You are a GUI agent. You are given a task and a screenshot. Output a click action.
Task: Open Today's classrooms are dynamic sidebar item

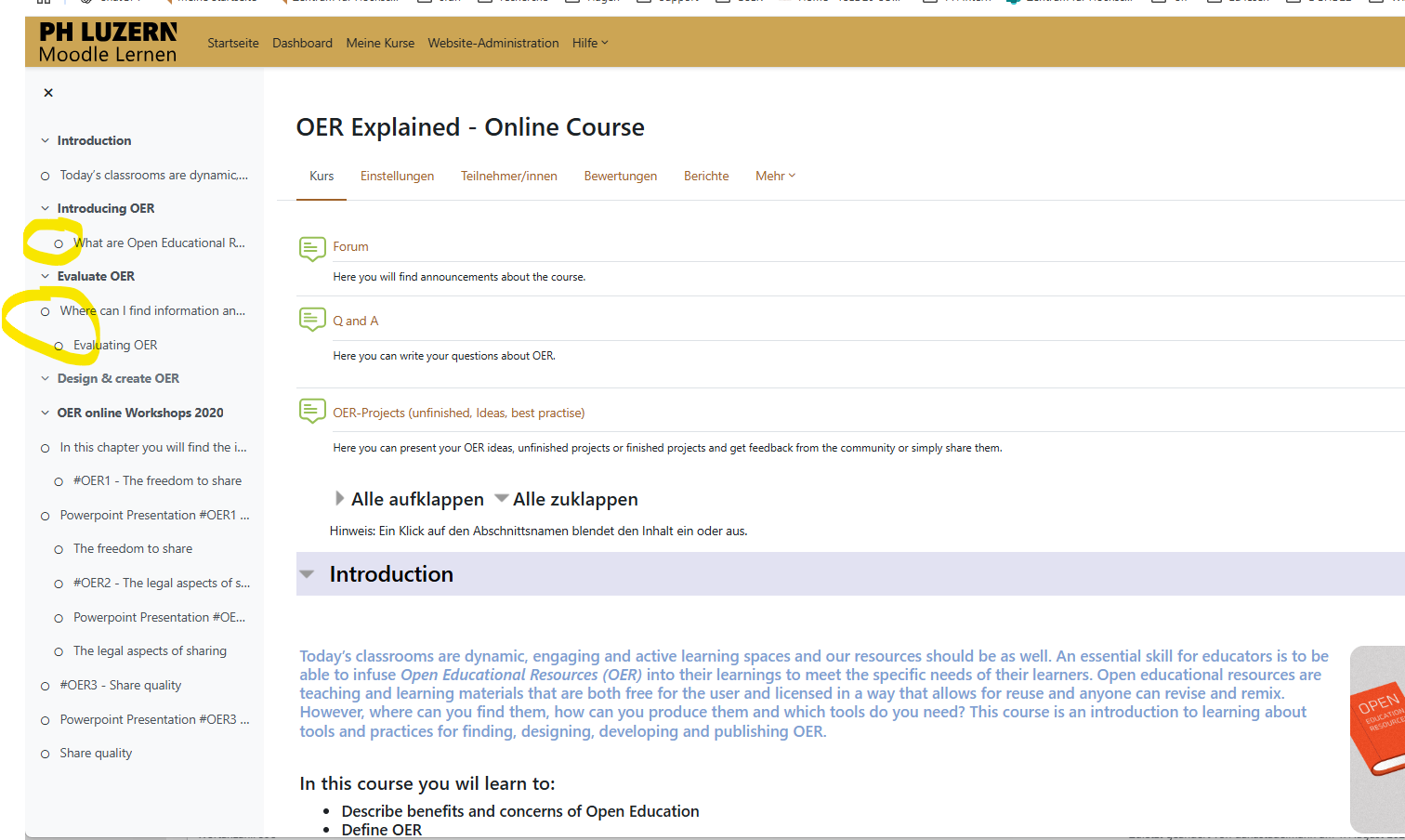(153, 175)
